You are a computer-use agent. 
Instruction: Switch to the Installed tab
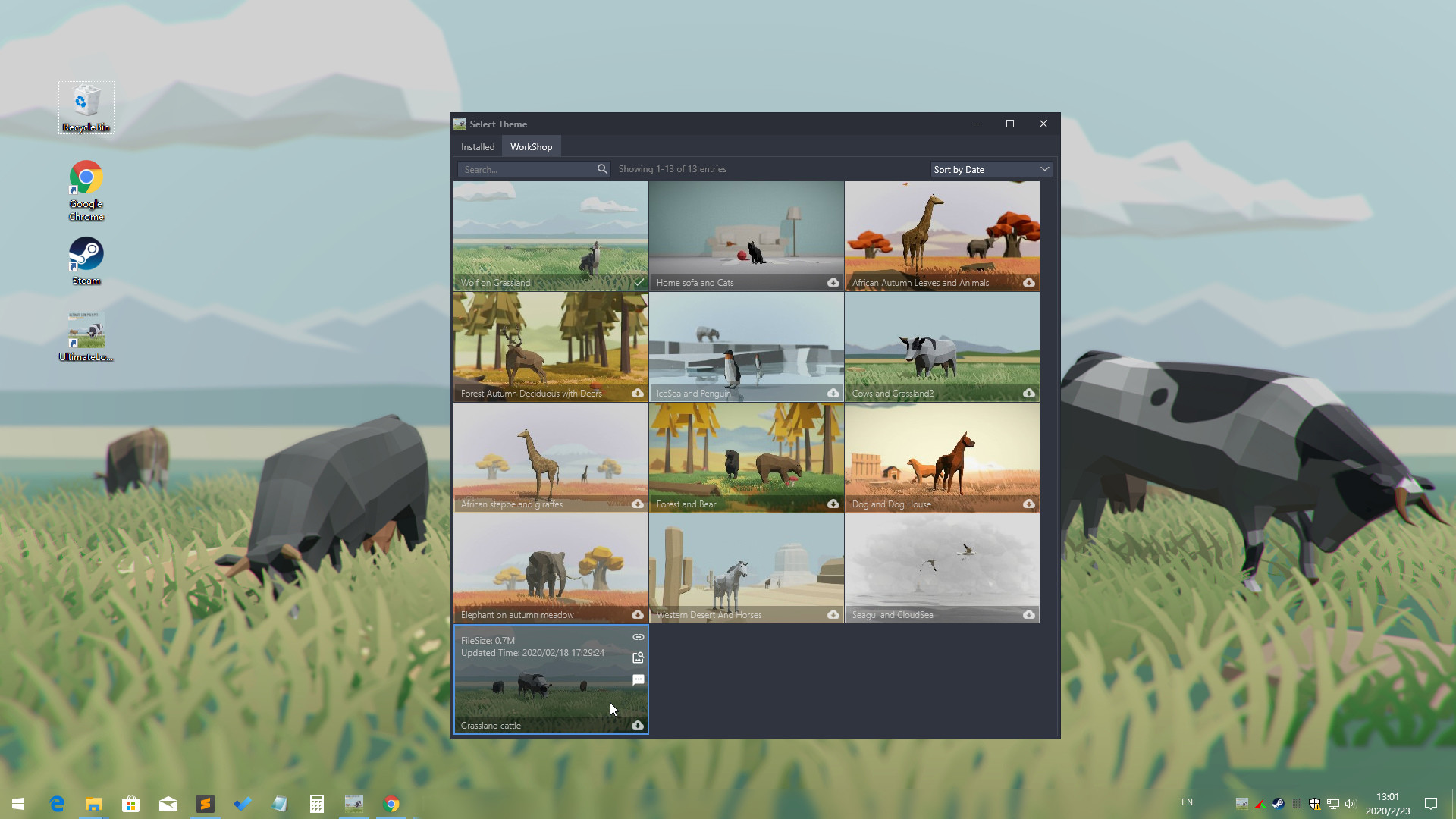477,146
